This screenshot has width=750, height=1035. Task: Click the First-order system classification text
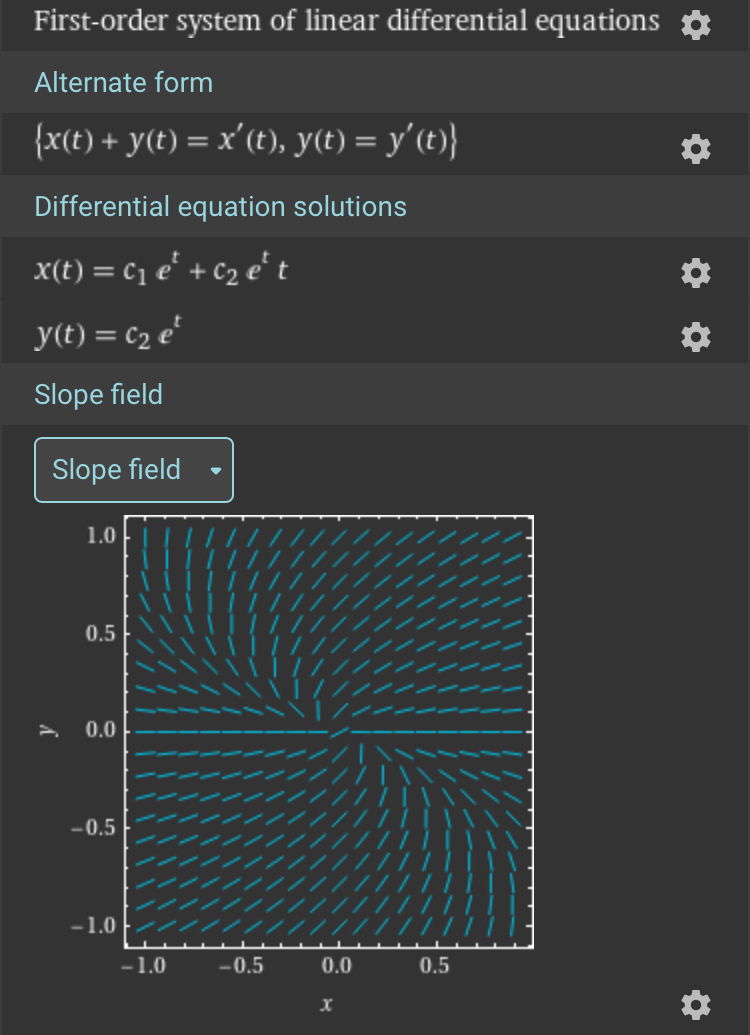pyautogui.click(x=346, y=22)
